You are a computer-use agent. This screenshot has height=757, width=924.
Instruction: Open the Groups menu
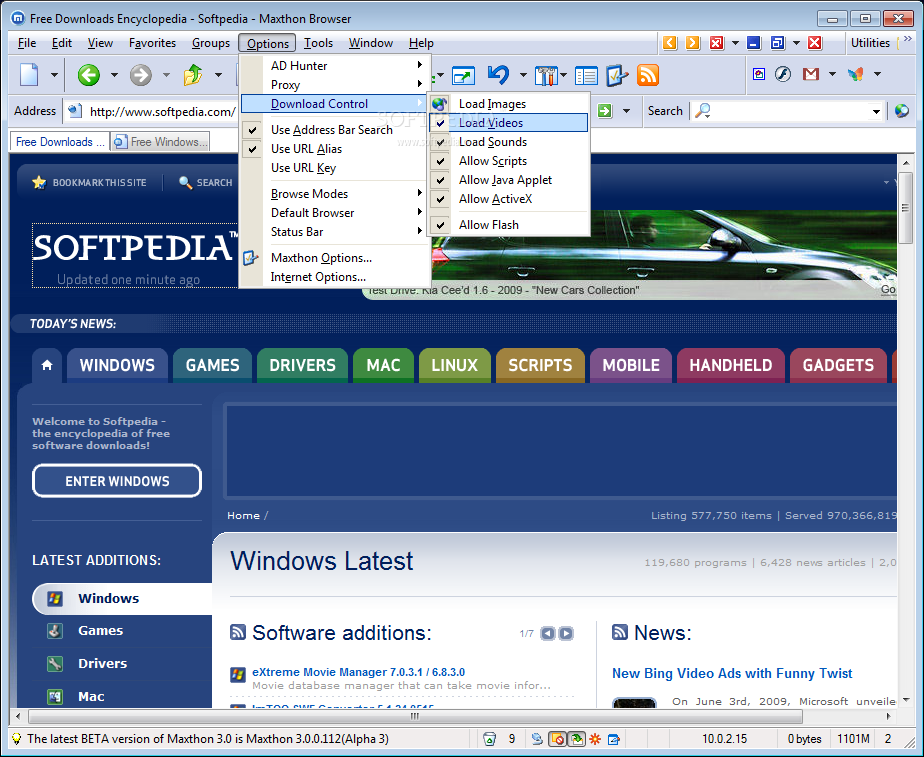click(211, 42)
